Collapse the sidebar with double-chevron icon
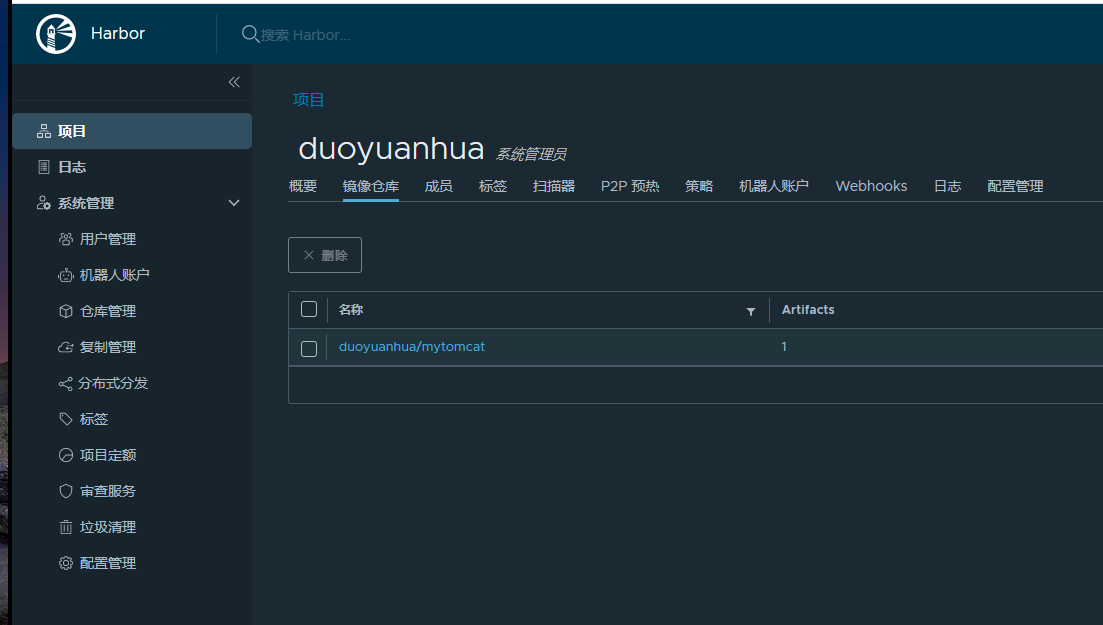The height and width of the screenshot is (625, 1103). click(x=234, y=82)
